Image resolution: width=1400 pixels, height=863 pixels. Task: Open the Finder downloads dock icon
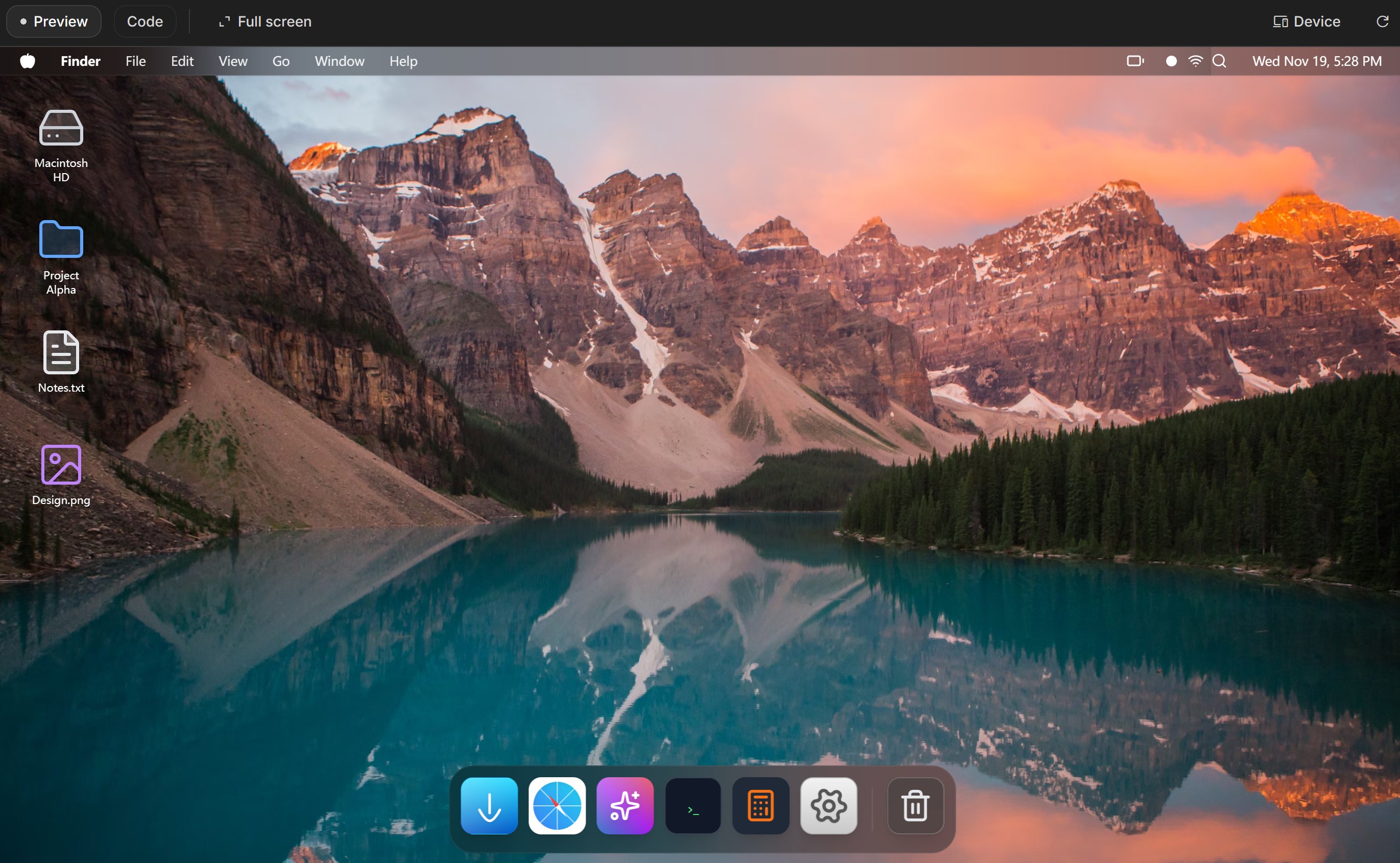[x=489, y=805]
